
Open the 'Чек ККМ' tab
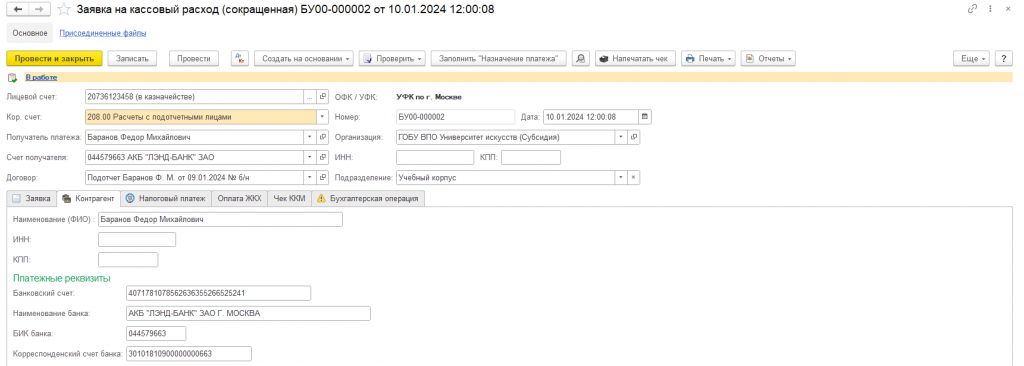[289, 199]
